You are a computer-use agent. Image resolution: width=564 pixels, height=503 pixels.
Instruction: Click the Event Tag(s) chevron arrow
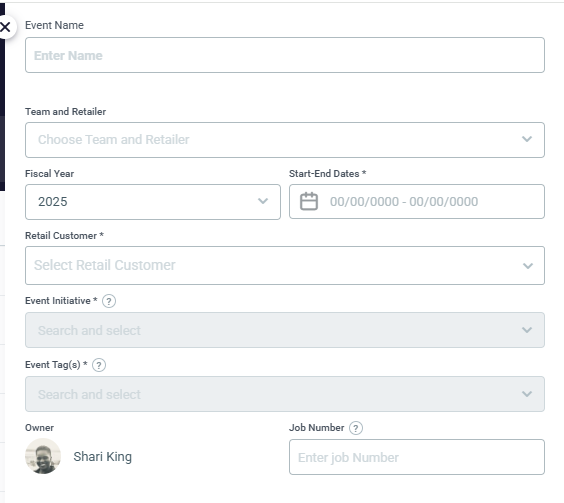tap(527, 394)
